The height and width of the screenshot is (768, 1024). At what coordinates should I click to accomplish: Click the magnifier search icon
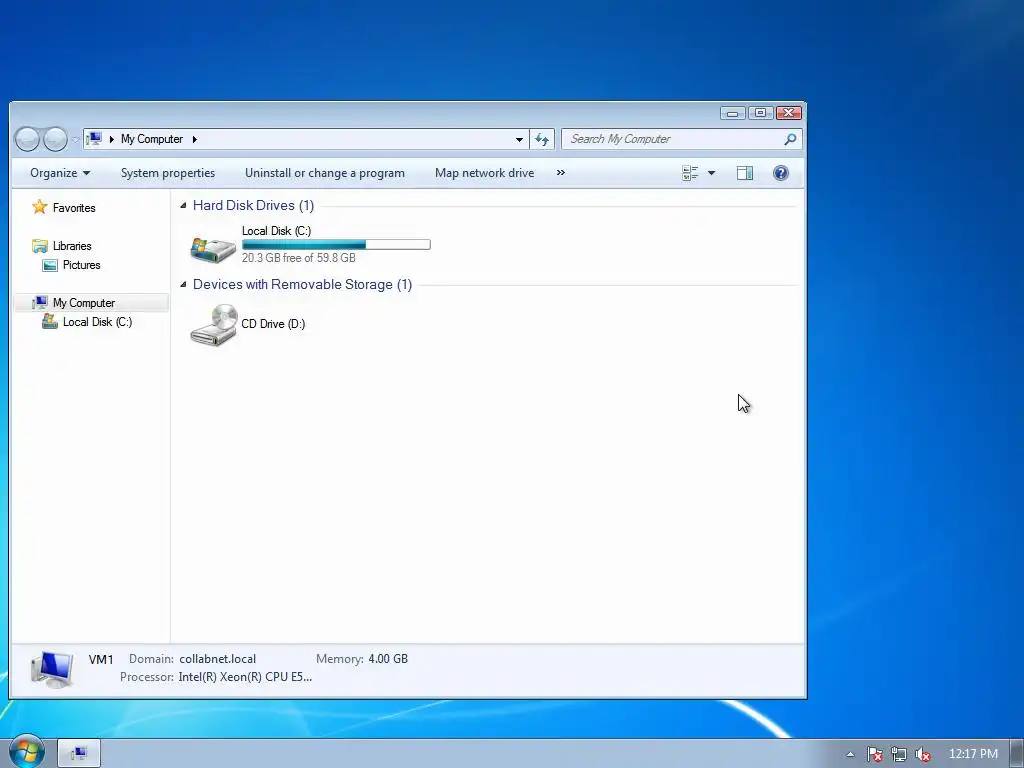click(790, 139)
